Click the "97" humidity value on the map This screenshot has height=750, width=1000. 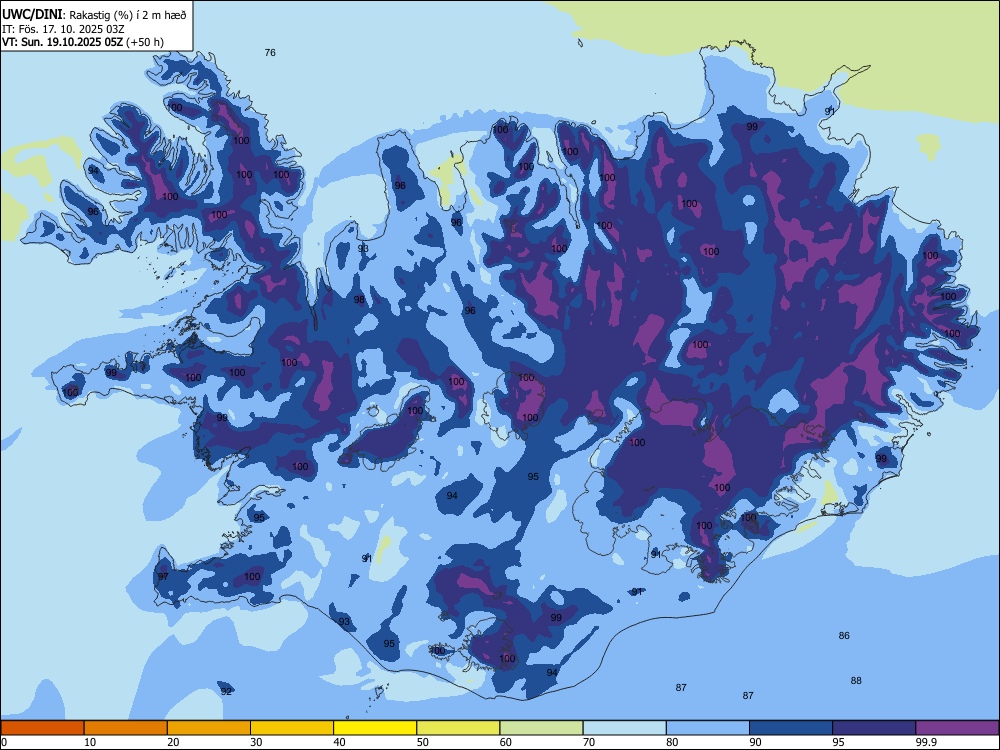pyautogui.click(x=163, y=577)
